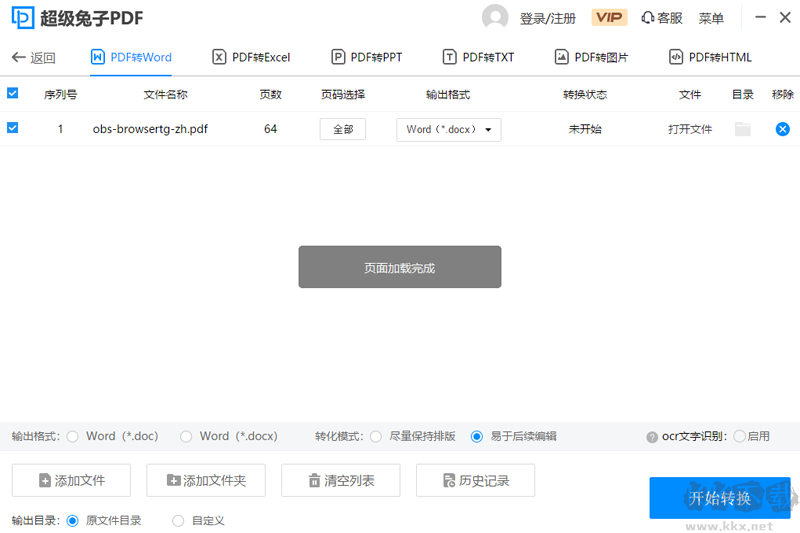The image size is (800, 533).
Task: Enable the ocr文字识别 启用 radio button
Action: click(740, 436)
